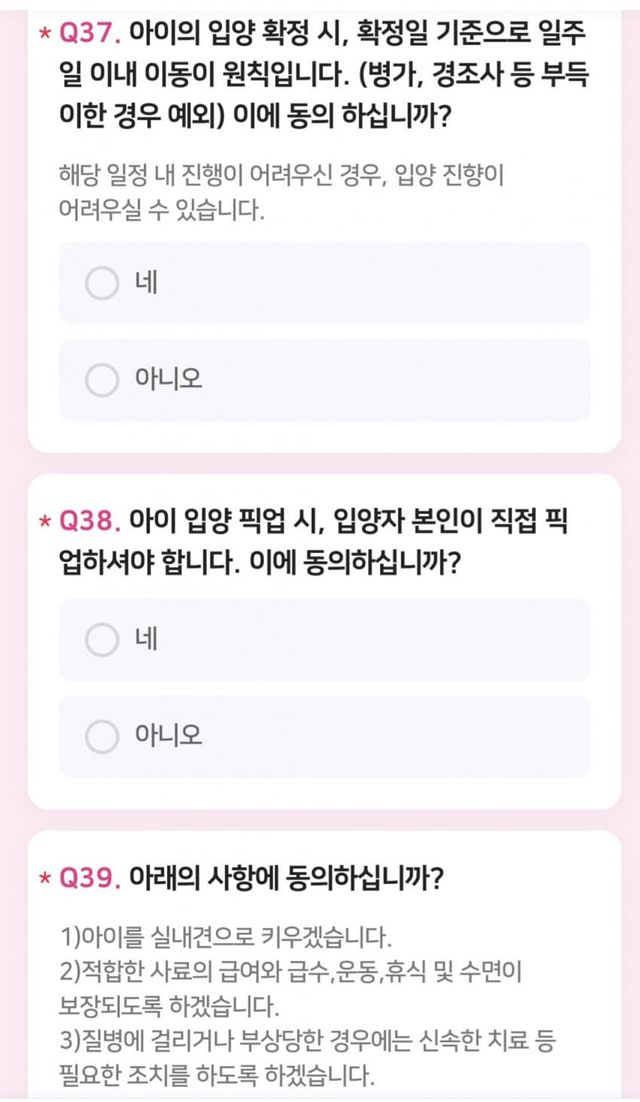Select the 아니오 radio circle for Q38
The width and height of the screenshot is (640, 1102).
102,737
